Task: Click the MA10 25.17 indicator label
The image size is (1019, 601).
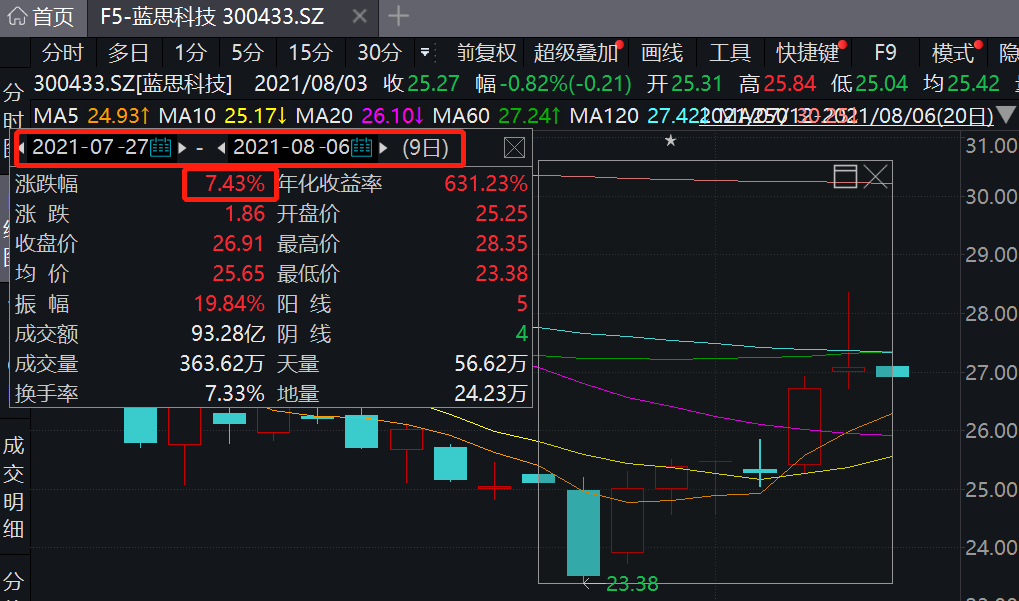Action: [x=223, y=116]
